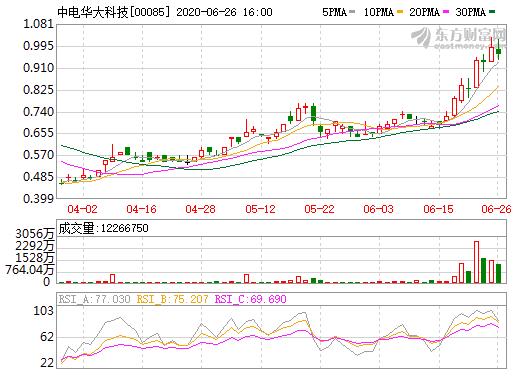
Task: Click the stock title 中电华大科技[00085]
Action: 114,12
